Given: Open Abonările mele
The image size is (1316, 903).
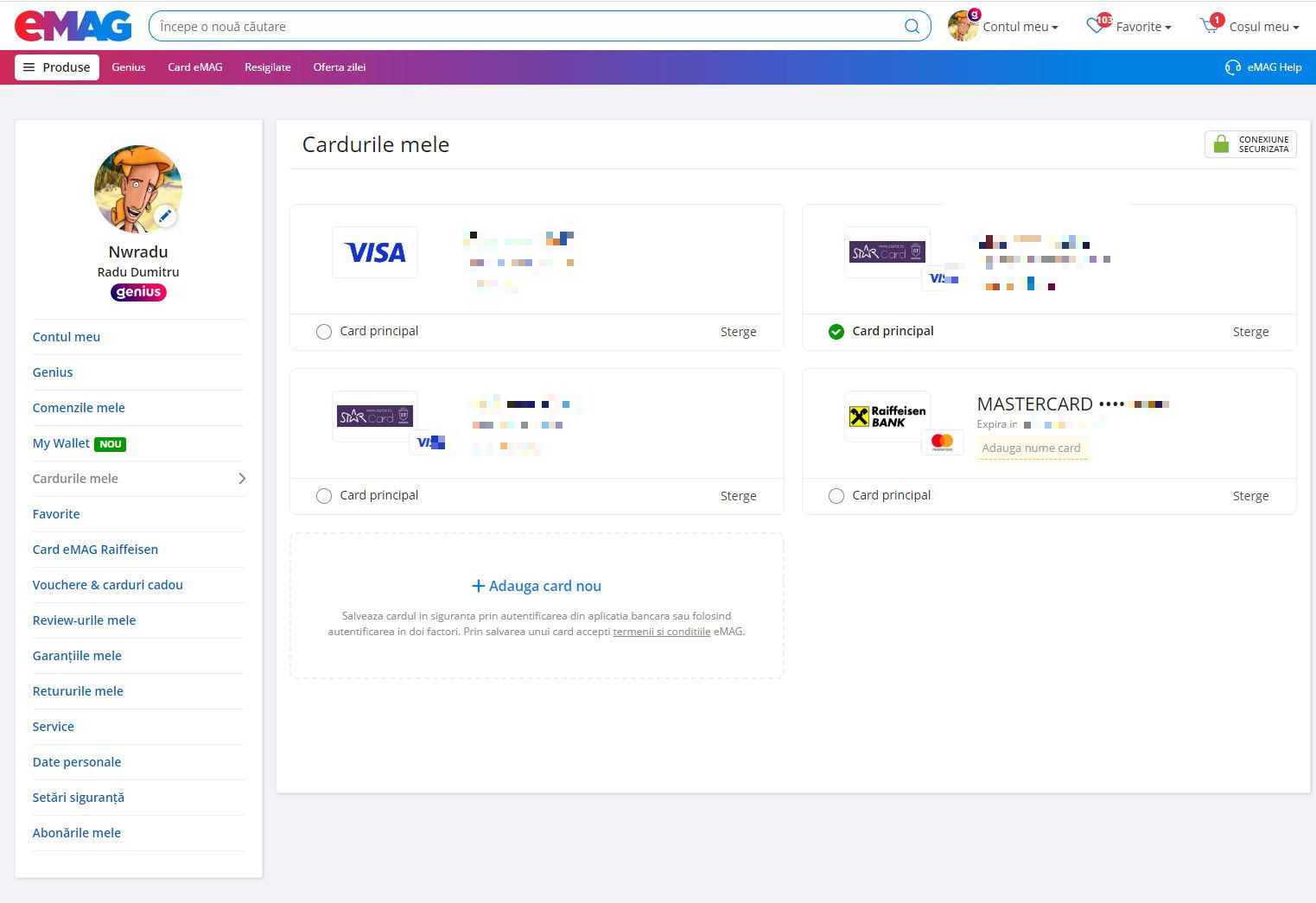Looking at the screenshot, I should tap(77, 833).
